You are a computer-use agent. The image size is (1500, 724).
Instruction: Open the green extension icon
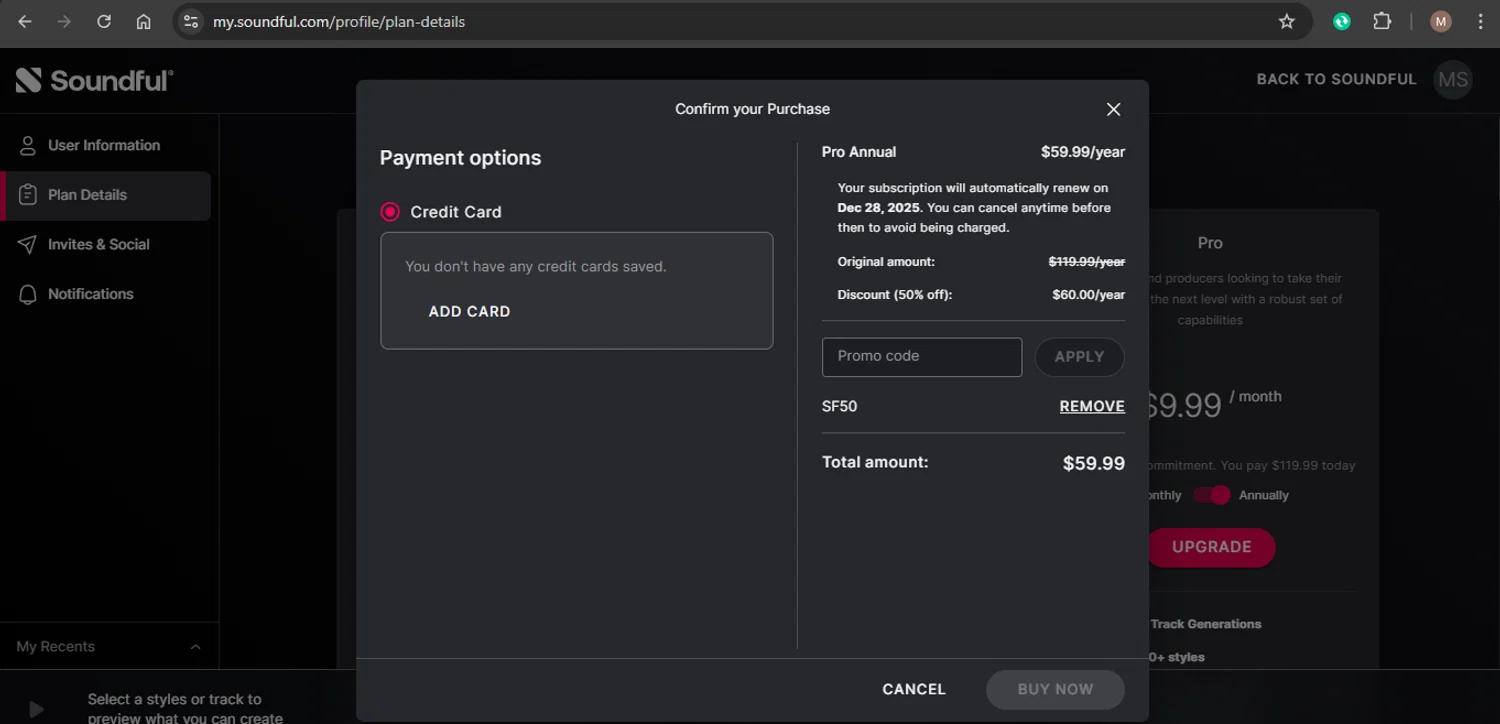[x=1342, y=21]
